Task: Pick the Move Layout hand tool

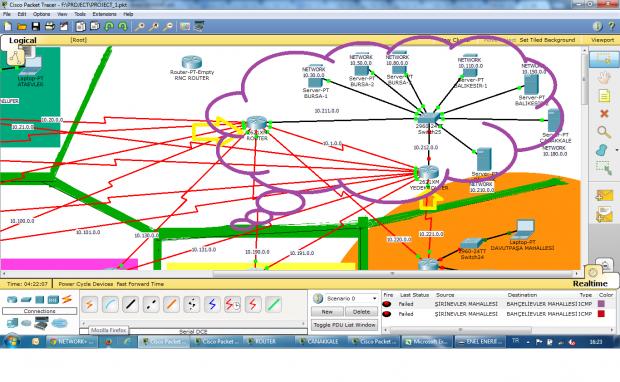Action: [604, 77]
